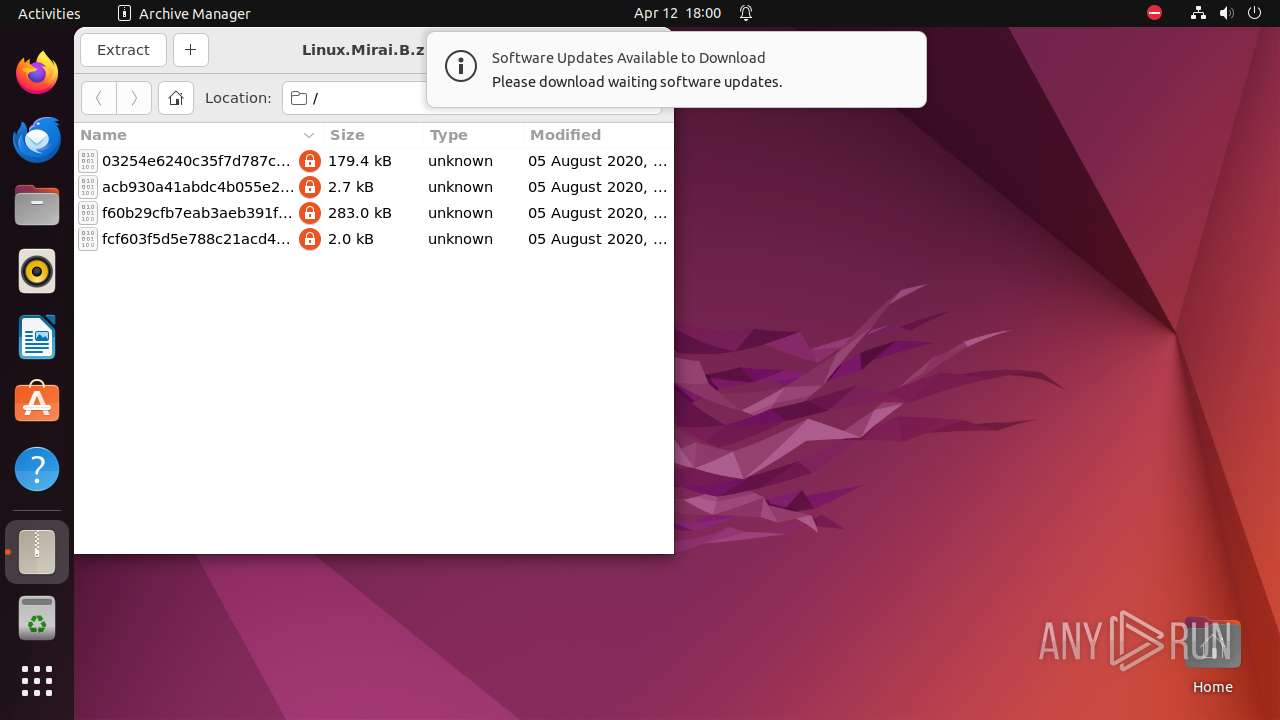The image size is (1280, 720).
Task: Click Archive Manager icon in dock
Action: pos(37,552)
